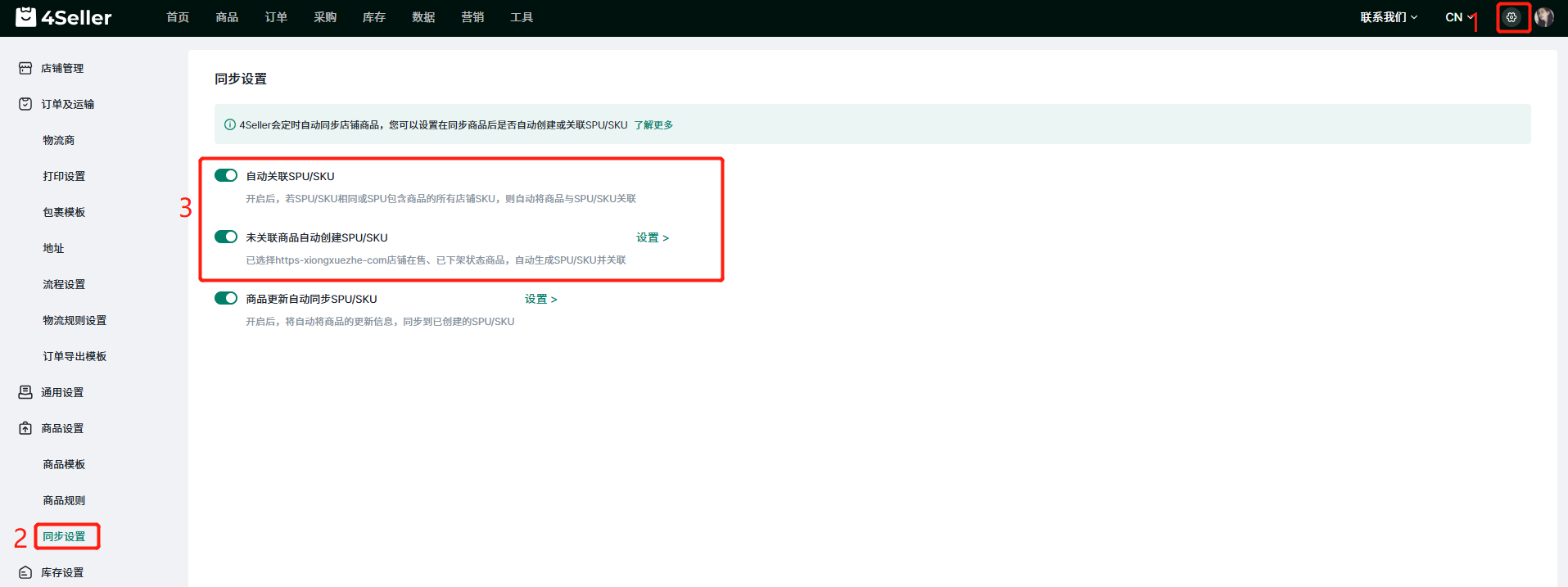Click the 通用设置 sidebar icon
1568x587 pixels.
point(25,392)
